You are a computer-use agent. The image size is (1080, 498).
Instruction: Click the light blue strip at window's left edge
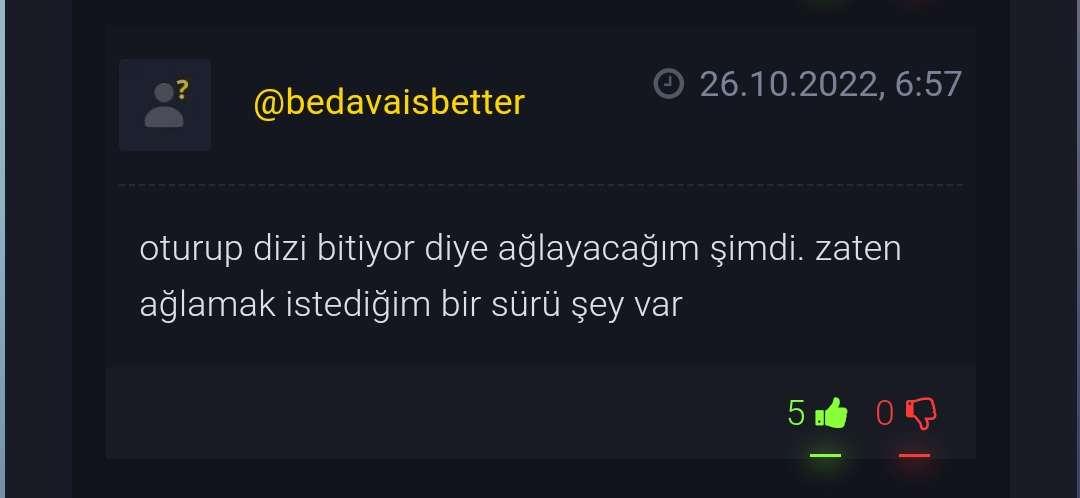(x=2, y=249)
